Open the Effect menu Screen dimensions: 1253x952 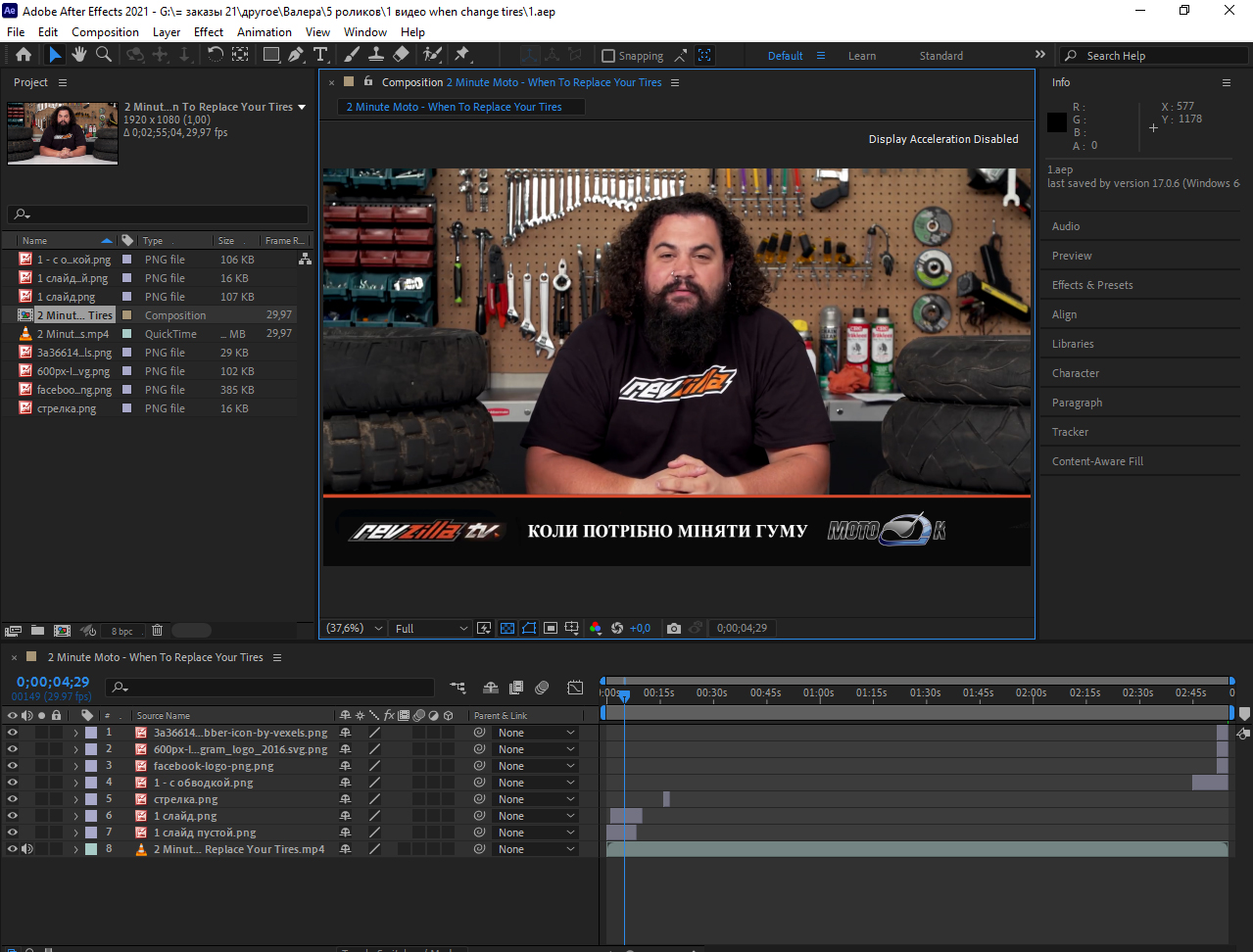pos(209,32)
